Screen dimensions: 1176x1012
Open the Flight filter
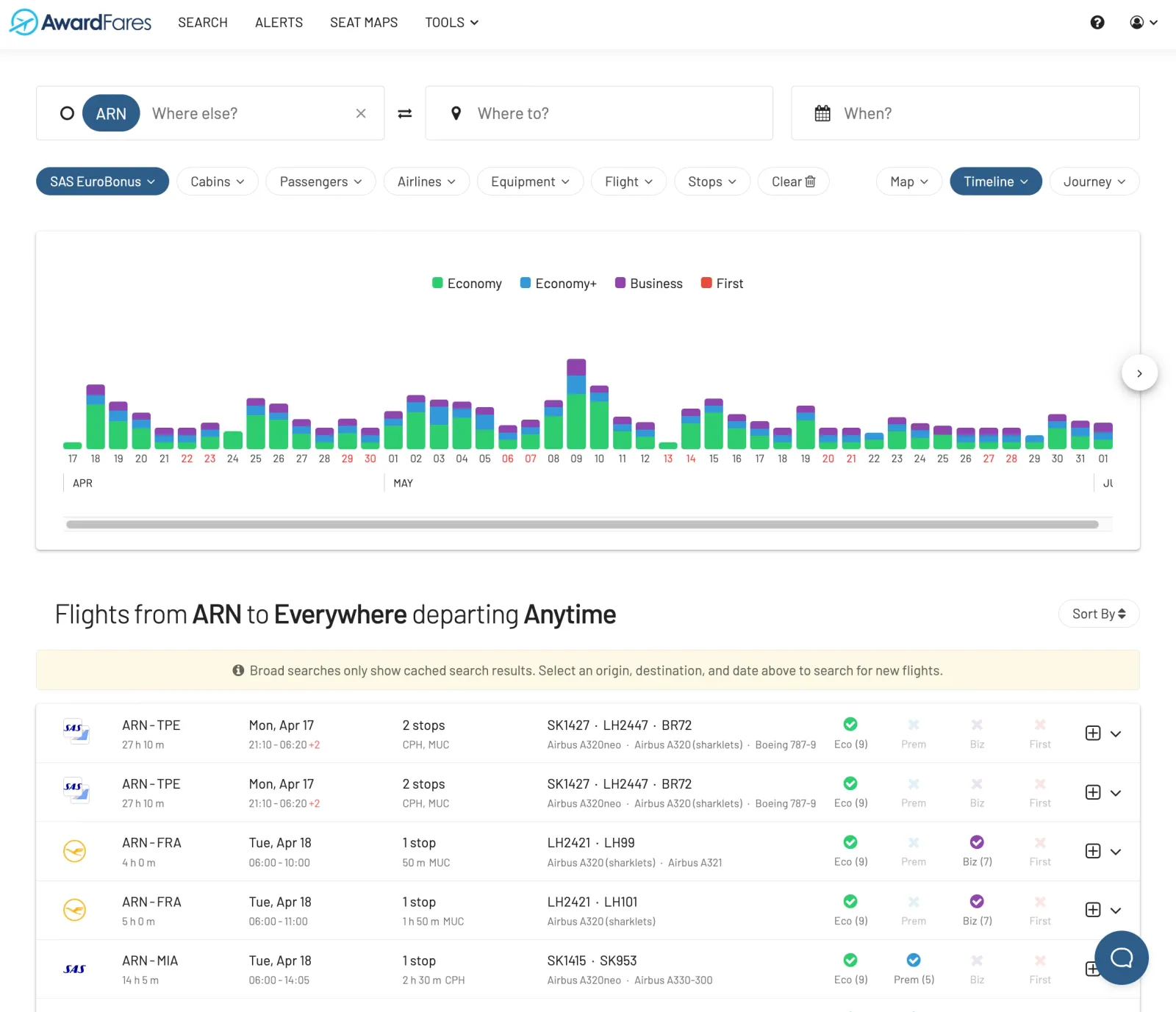(x=628, y=182)
